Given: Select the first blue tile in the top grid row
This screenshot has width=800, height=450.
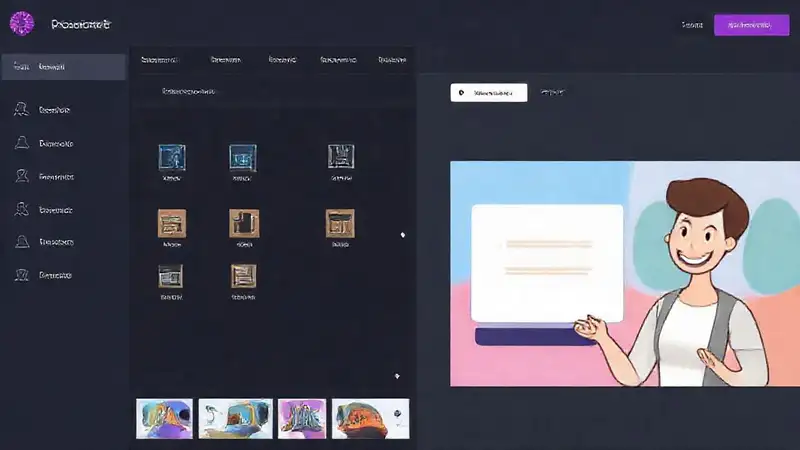Looking at the screenshot, I should (x=172, y=157).
